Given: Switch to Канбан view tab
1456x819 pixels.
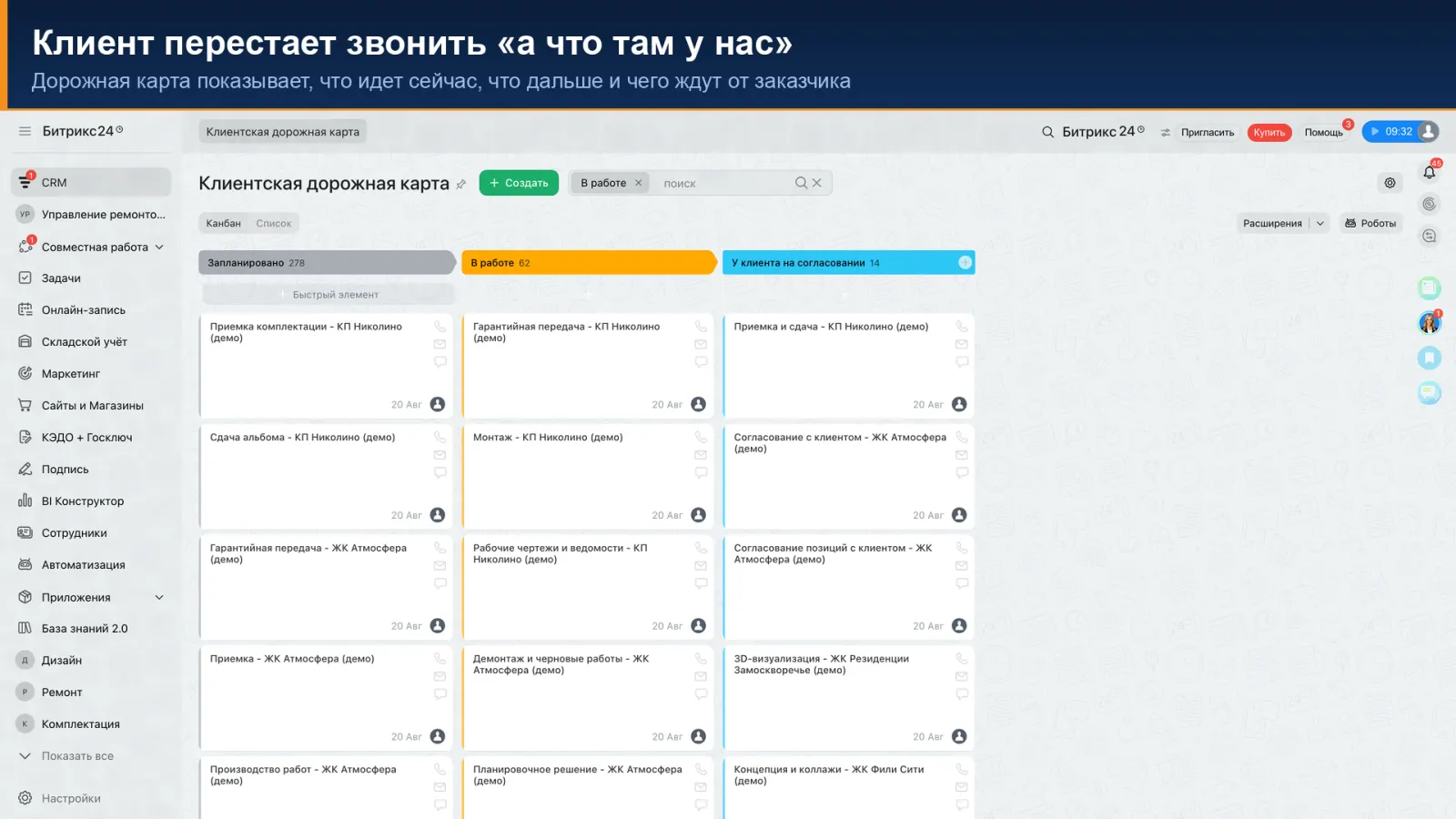Looking at the screenshot, I should click(x=224, y=224).
